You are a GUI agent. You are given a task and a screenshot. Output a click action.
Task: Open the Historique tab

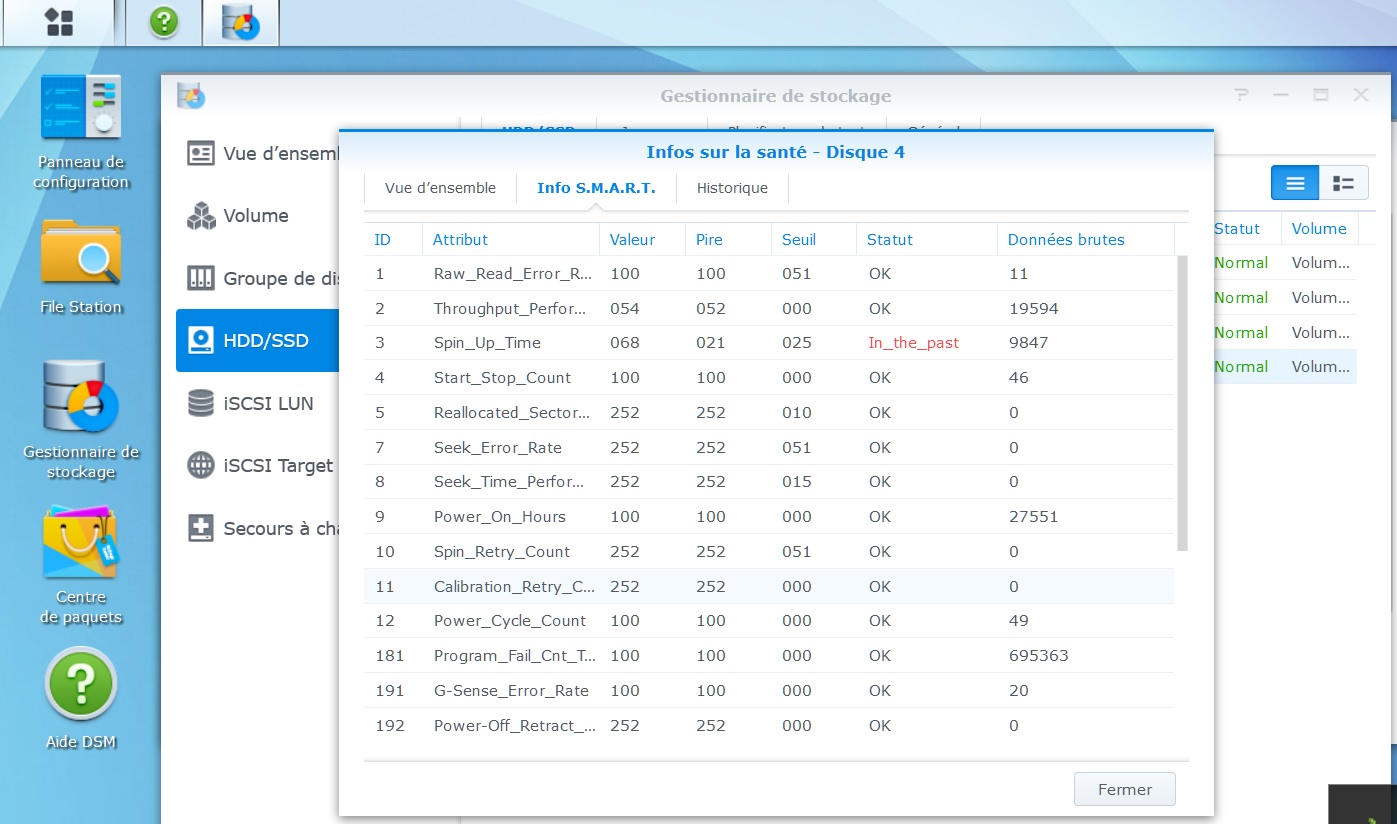(732, 188)
